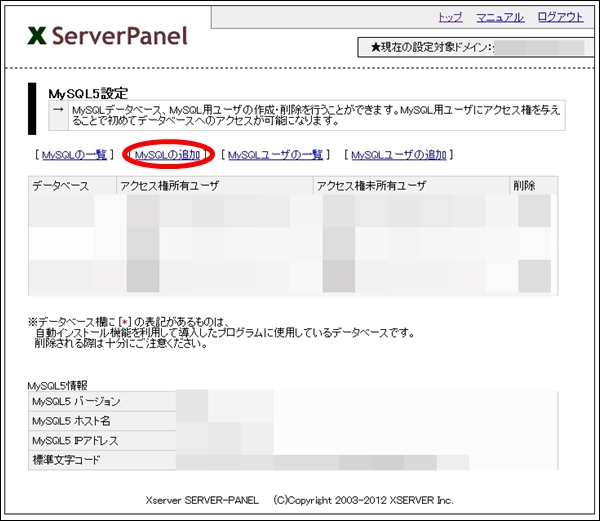
Task: Click the アクセス権未所有ユーザ column header
Action: point(411,186)
